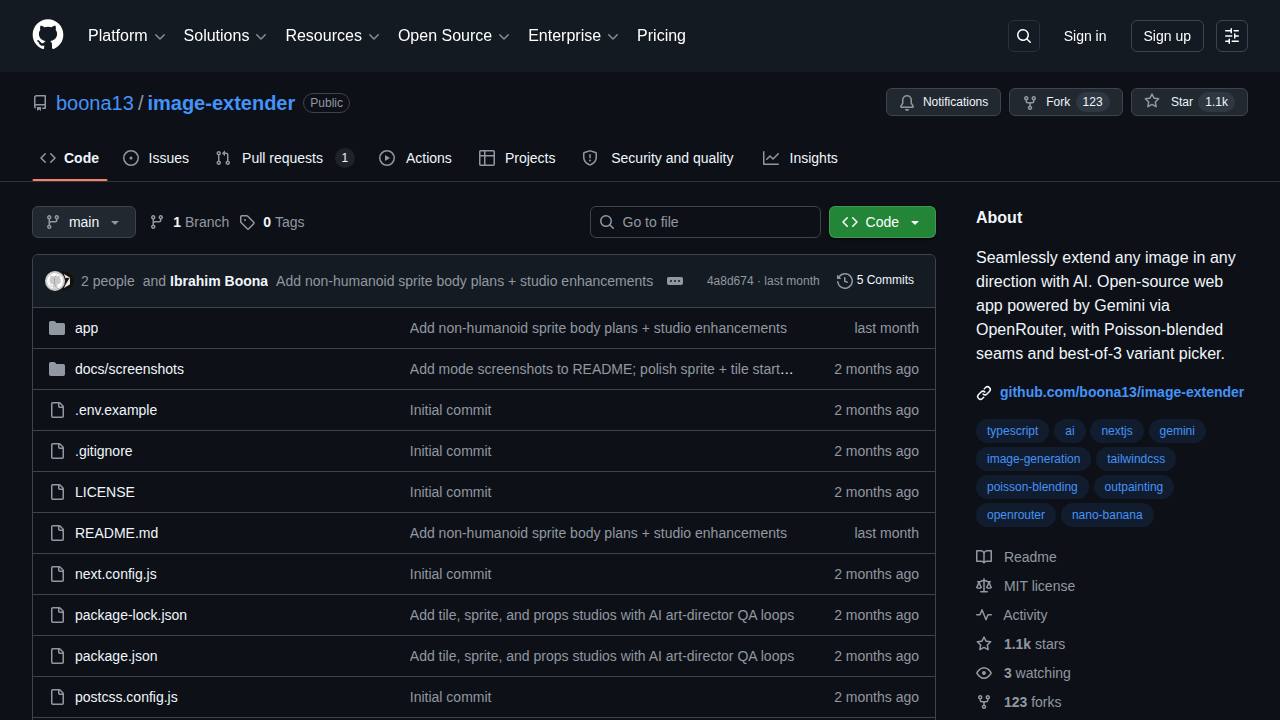Open the poisson-blending topic tag
The height and width of the screenshot is (720, 1280).
coord(1032,487)
